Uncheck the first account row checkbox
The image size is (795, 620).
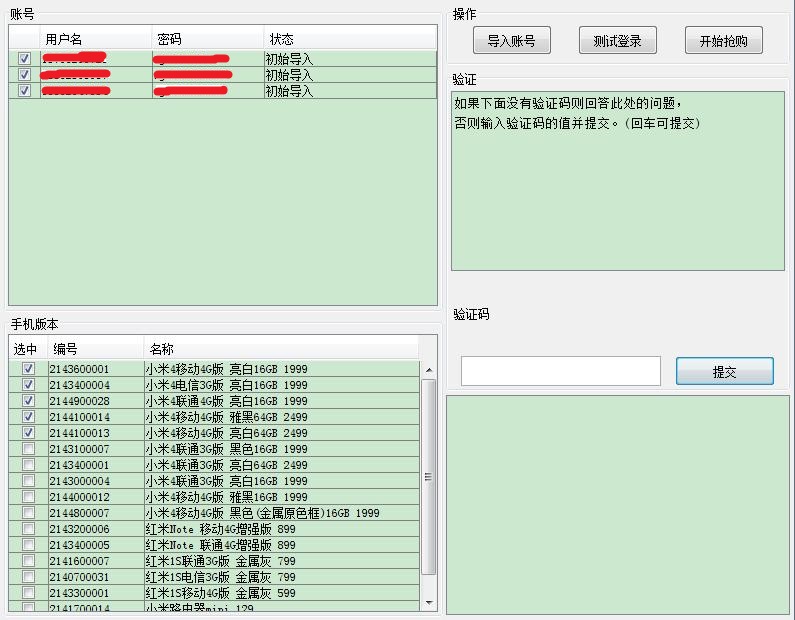pyautogui.click(x=24, y=58)
